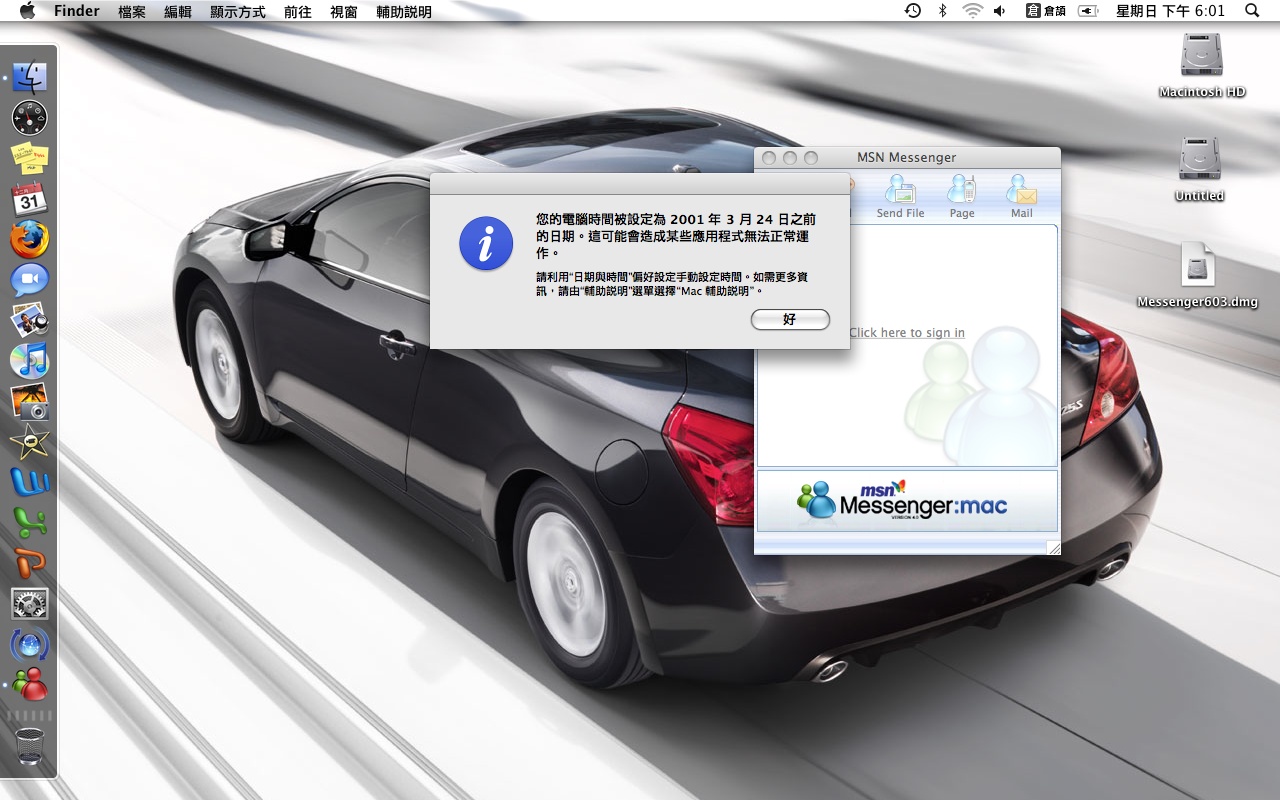Click the "Click here to sign in" link
The height and width of the screenshot is (800, 1280).
[907, 333]
